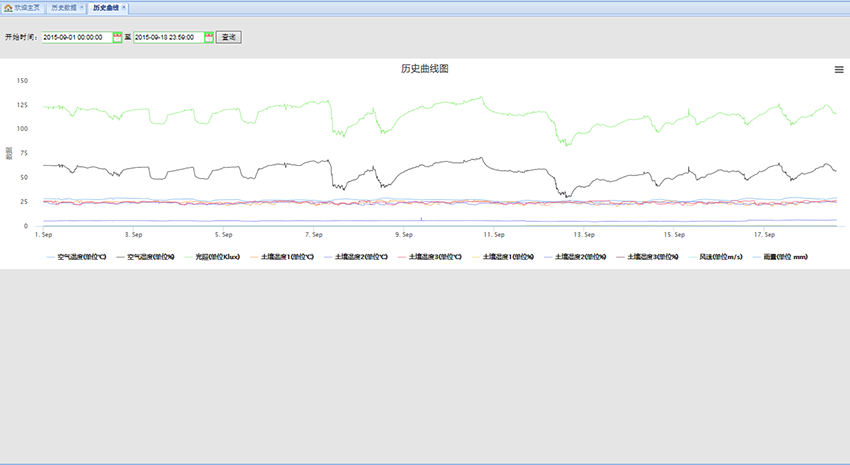
Task: Toggle 土壤湿度1(单位%) legend item
Action: click(509, 257)
